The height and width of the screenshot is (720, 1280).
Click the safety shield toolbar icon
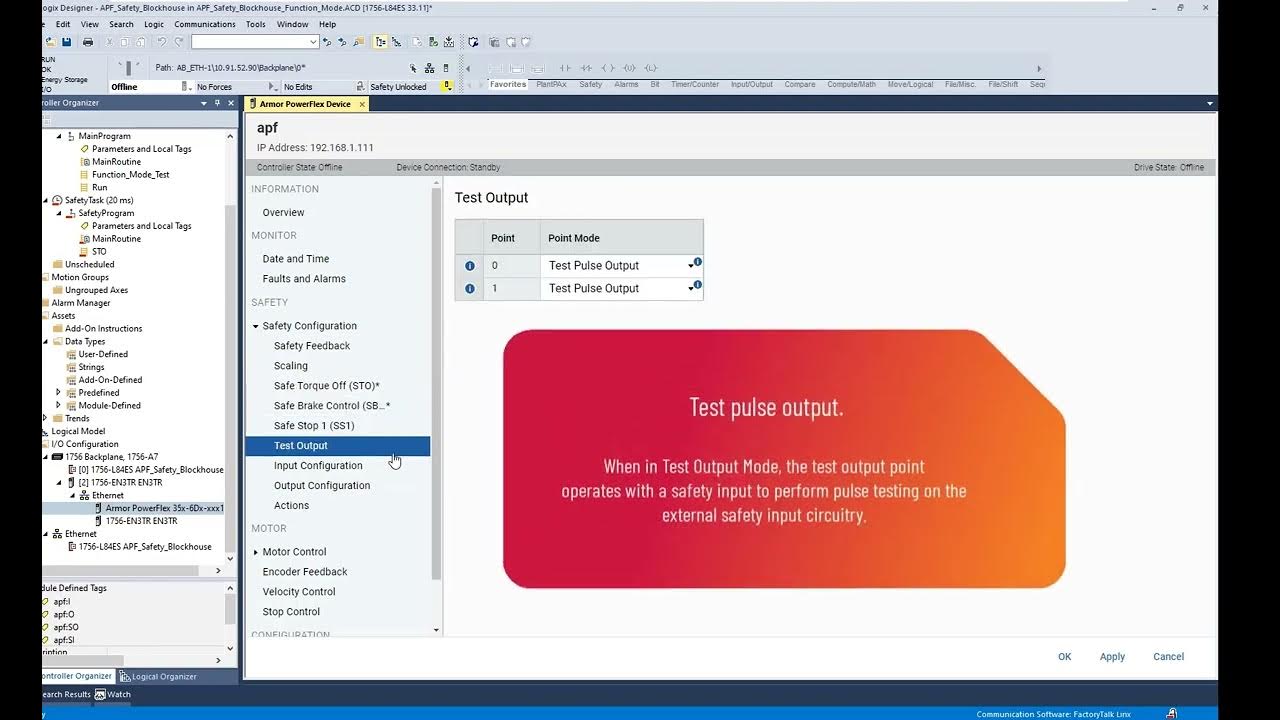coord(473,42)
